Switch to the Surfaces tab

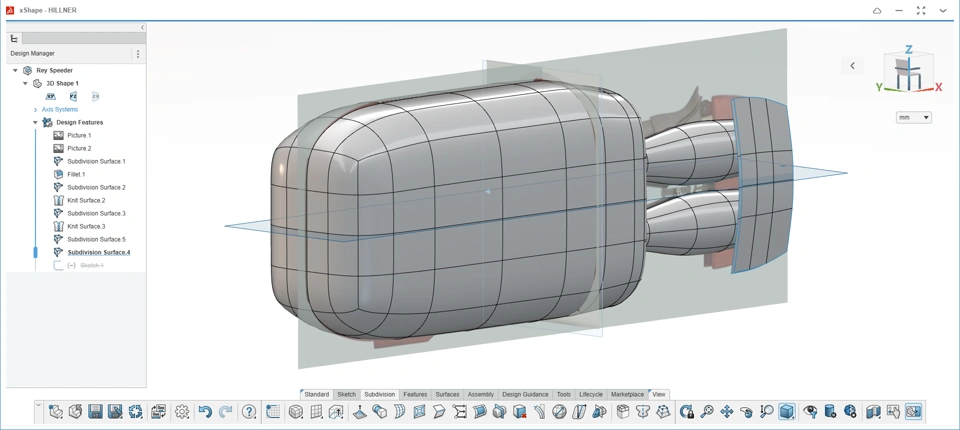coord(447,394)
